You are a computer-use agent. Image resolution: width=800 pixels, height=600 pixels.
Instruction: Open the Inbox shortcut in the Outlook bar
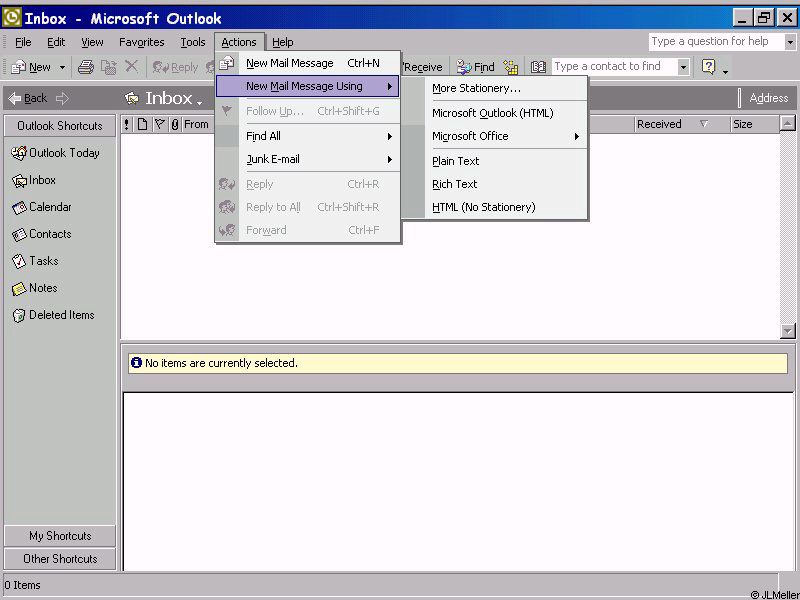click(x=34, y=180)
